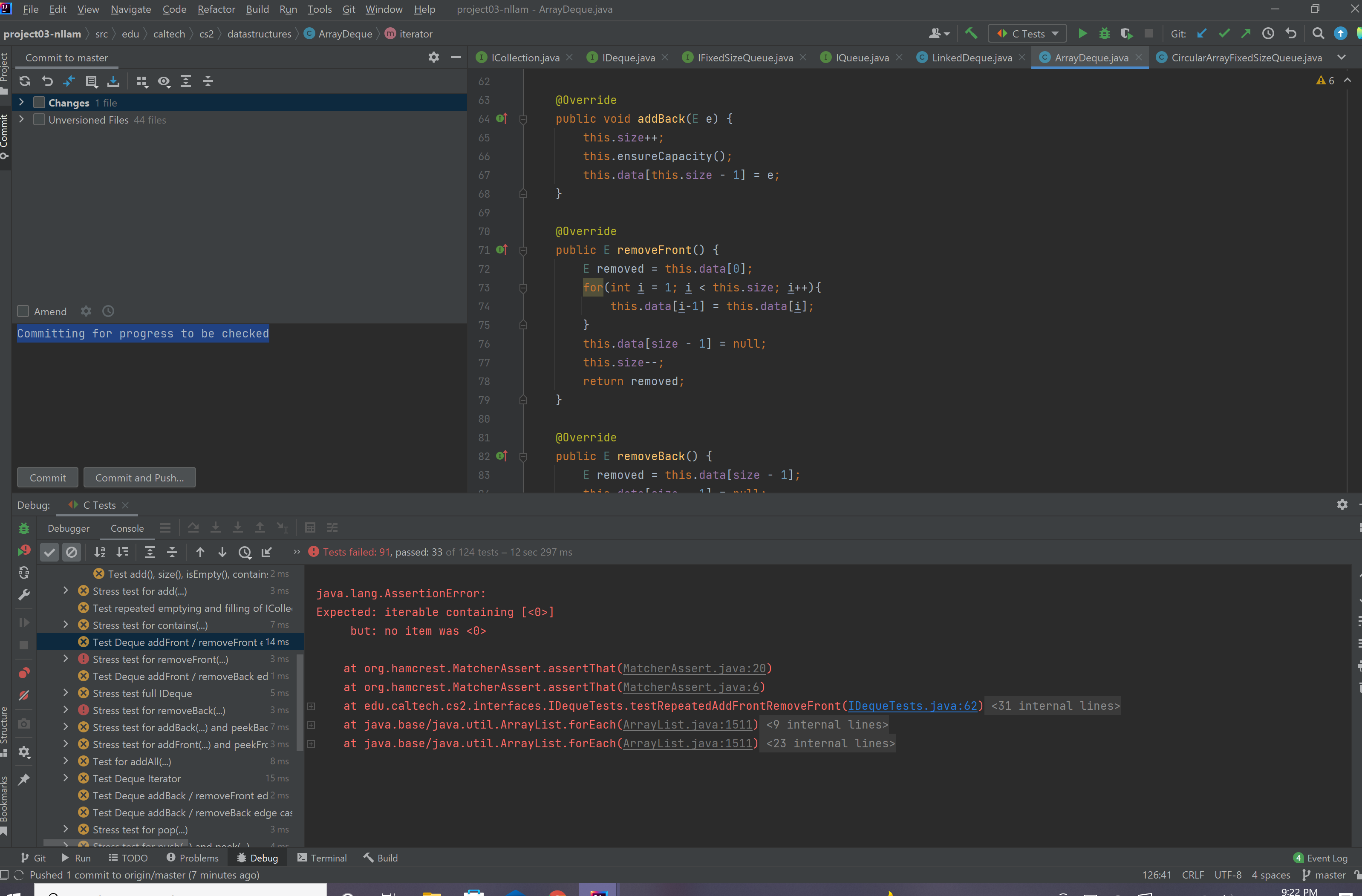Click the Build project hammer icon

971,34
